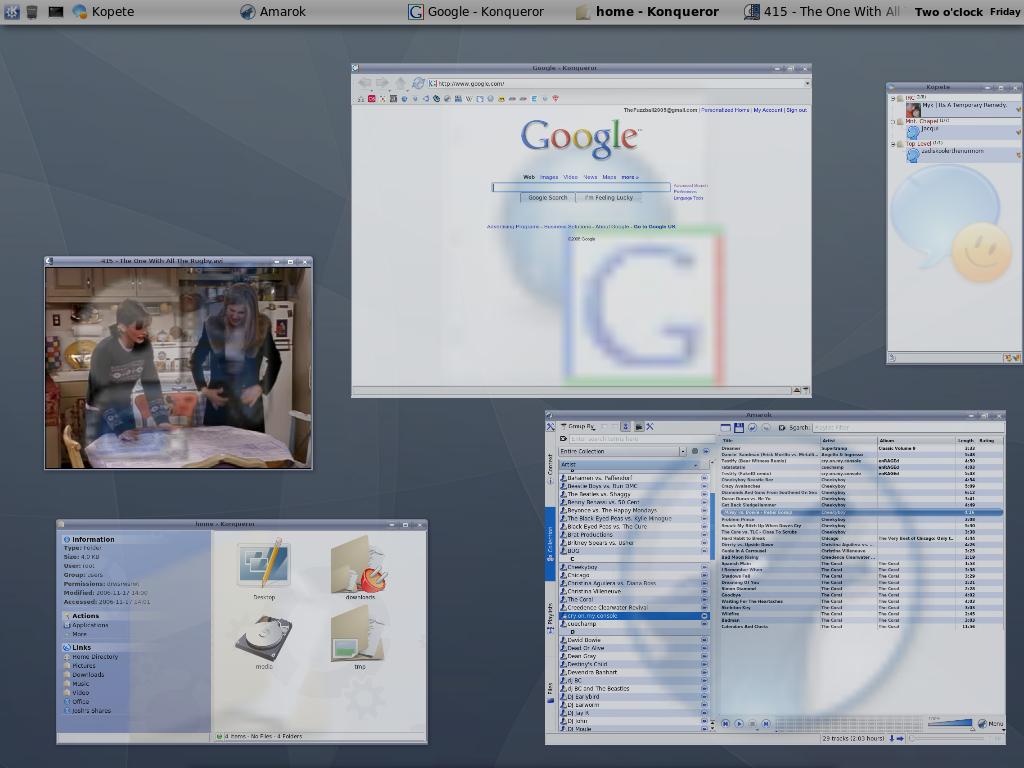The height and width of the screenshot is (768, 1024).
Task: Click the Two o'clock fuzzy clock
Action: pos(948,12)
